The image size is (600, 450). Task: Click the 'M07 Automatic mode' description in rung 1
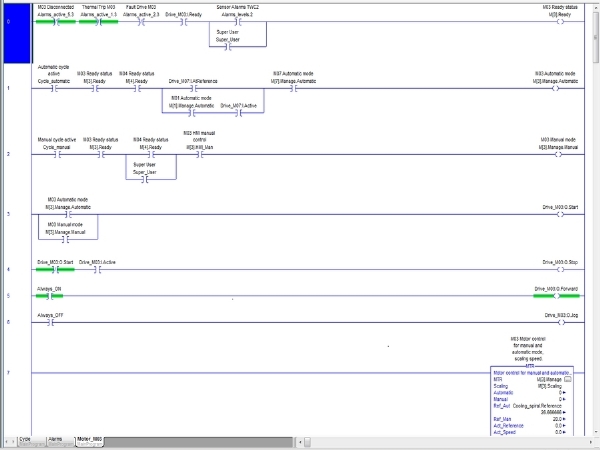point(293,73)
